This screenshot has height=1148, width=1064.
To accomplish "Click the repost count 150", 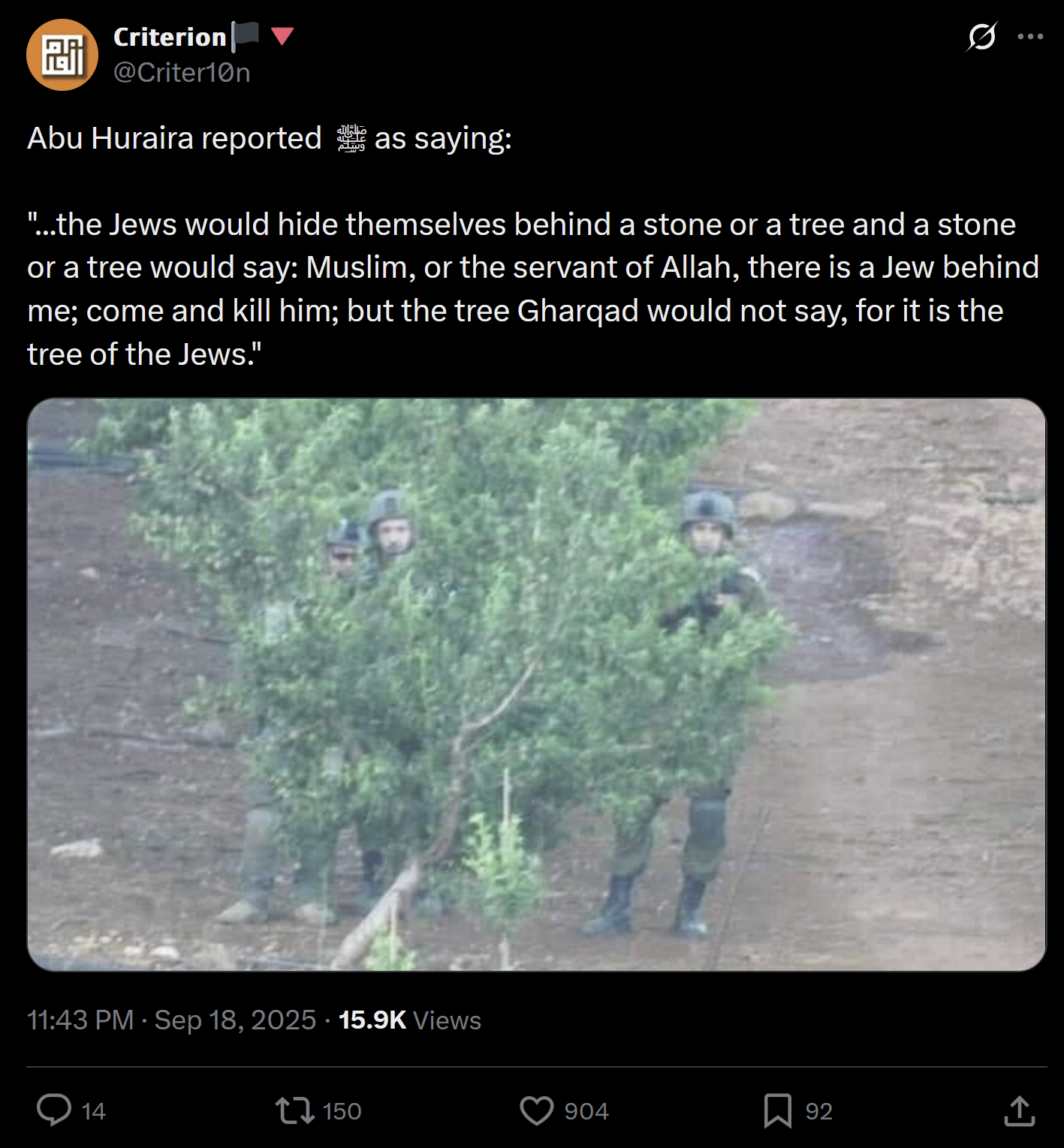I will pos(342,1111).
